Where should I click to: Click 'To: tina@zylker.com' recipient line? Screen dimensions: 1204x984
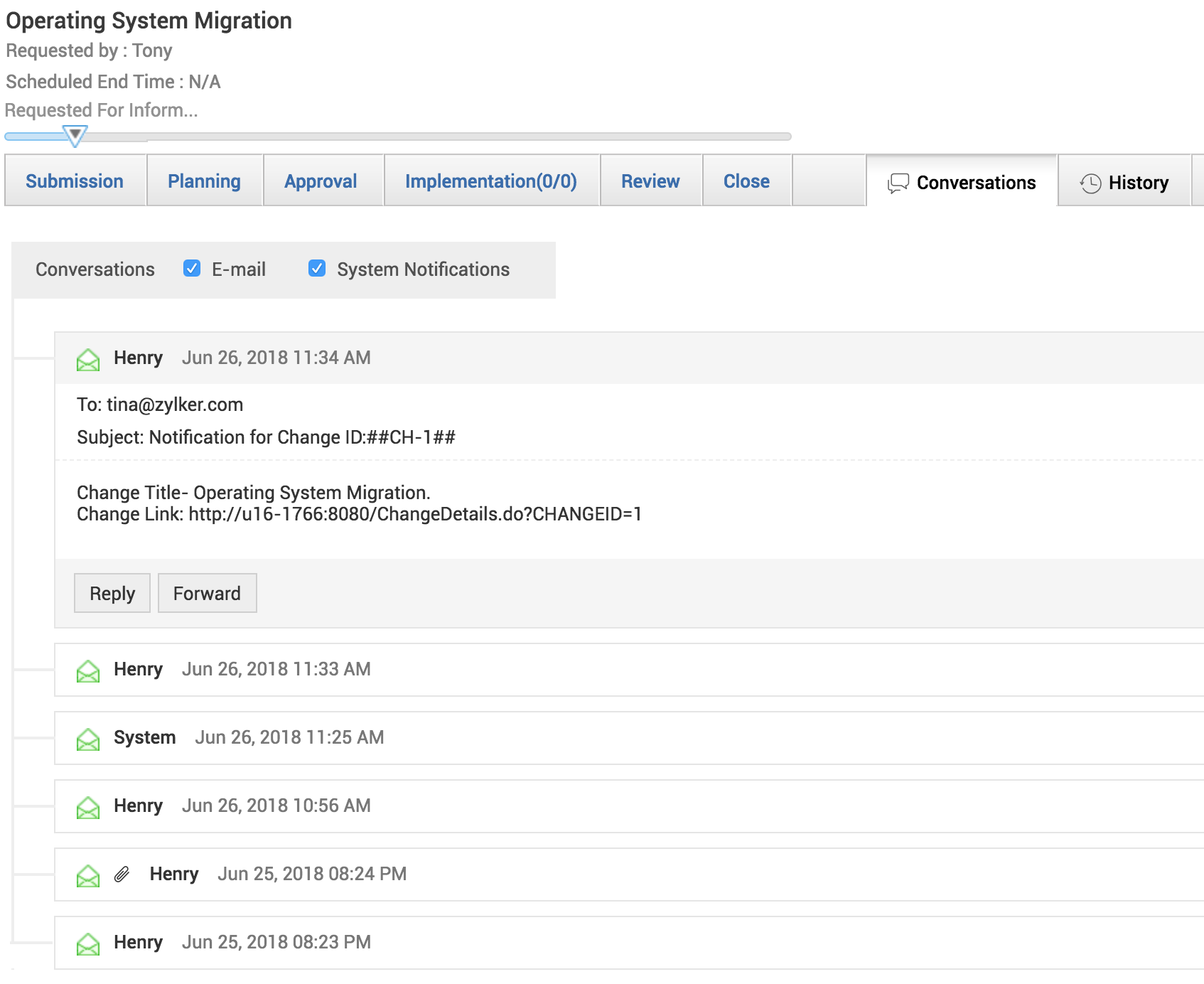tap(160, 405)
